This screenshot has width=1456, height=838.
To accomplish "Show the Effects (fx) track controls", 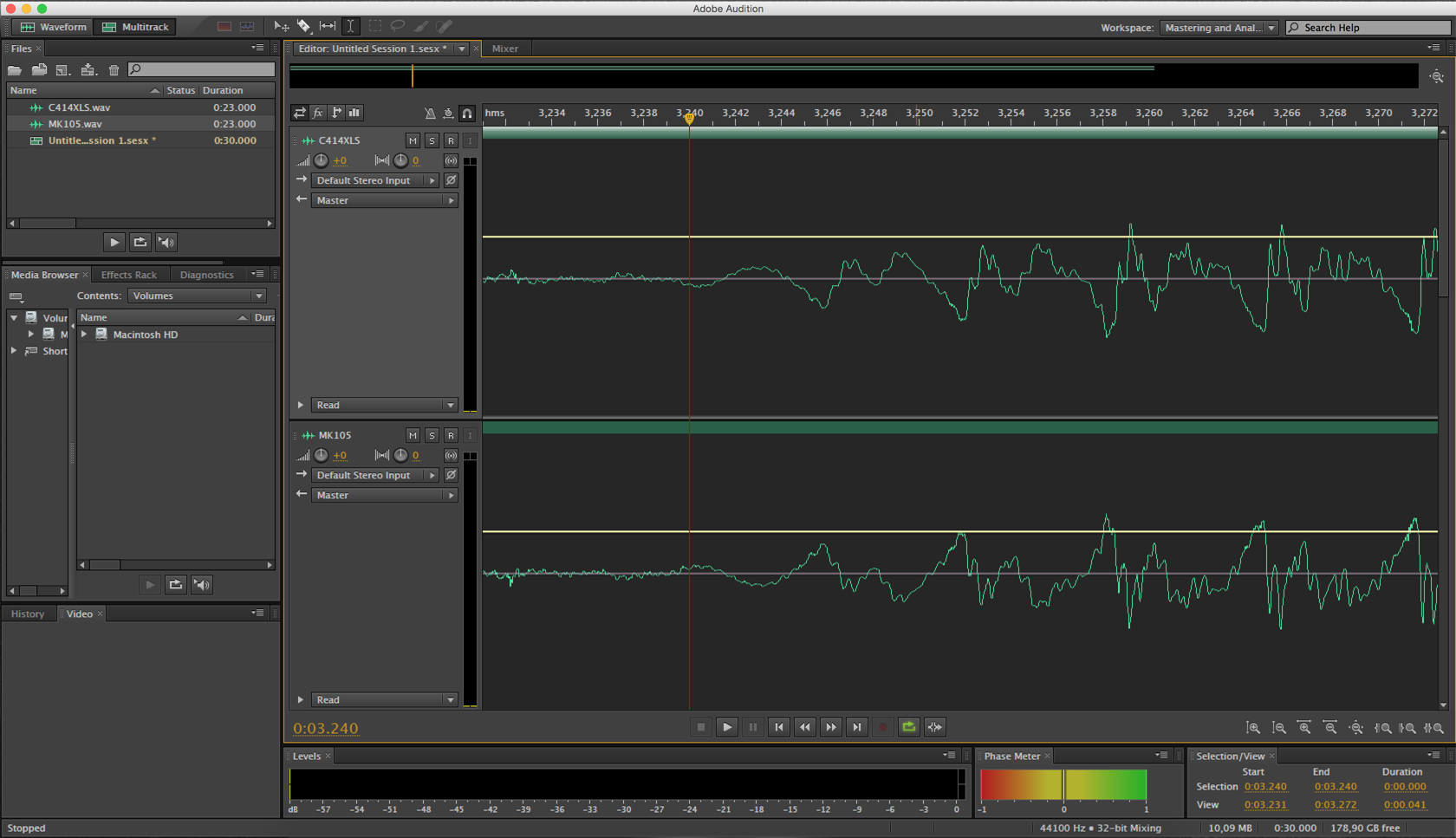I will 318,113.
